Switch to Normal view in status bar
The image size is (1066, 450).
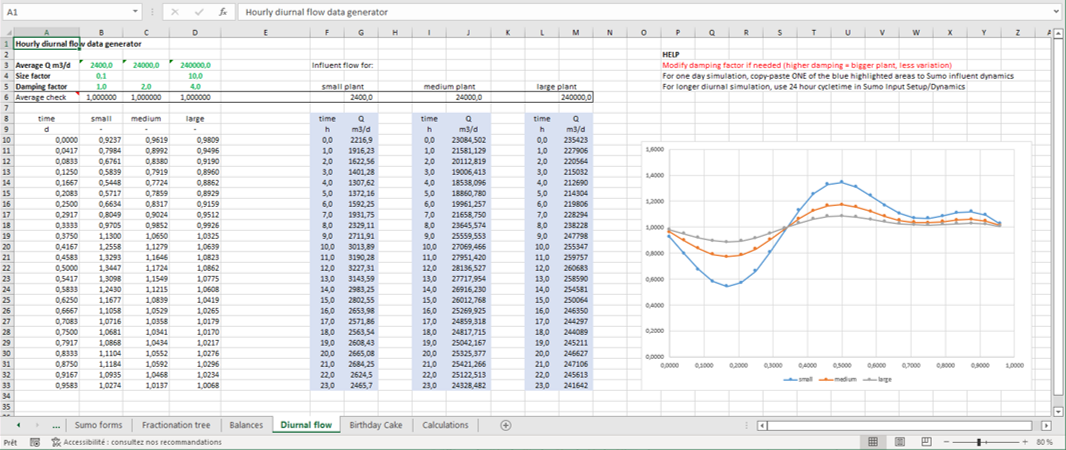coord(873,441)
